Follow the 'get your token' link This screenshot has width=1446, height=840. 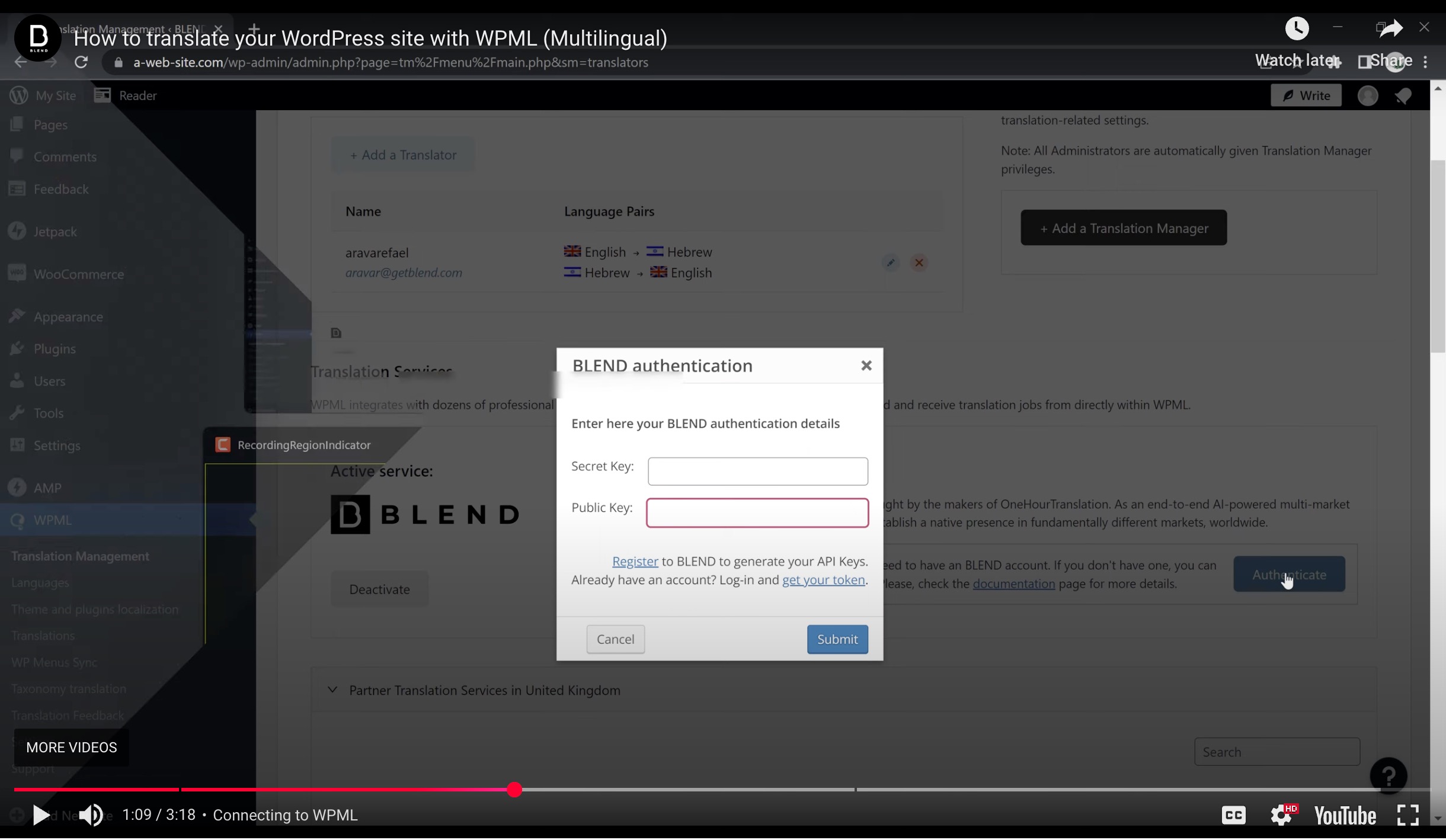823,580
